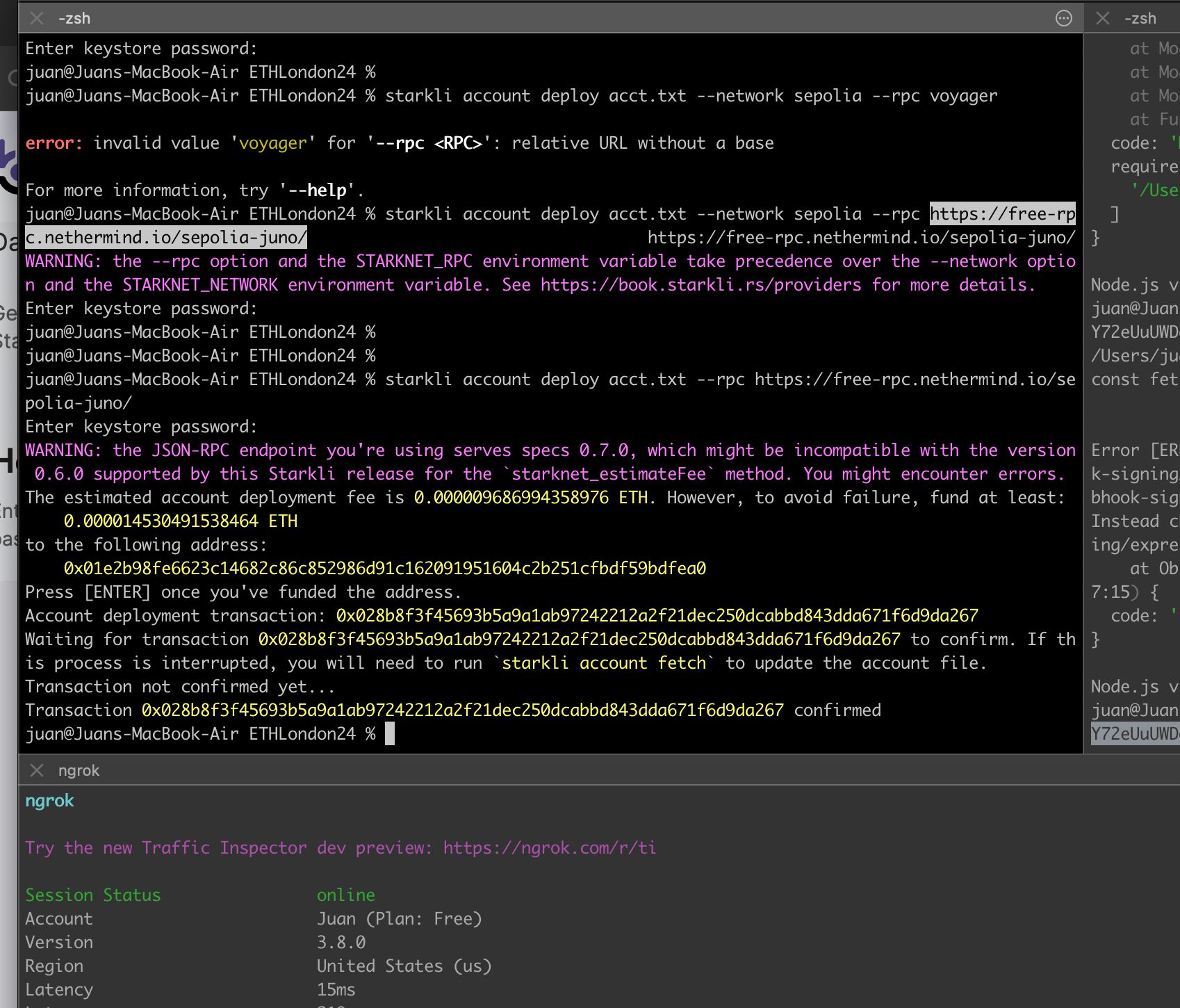Click the highlighted https://free-rp URL text

click(x=1003, y=214)
